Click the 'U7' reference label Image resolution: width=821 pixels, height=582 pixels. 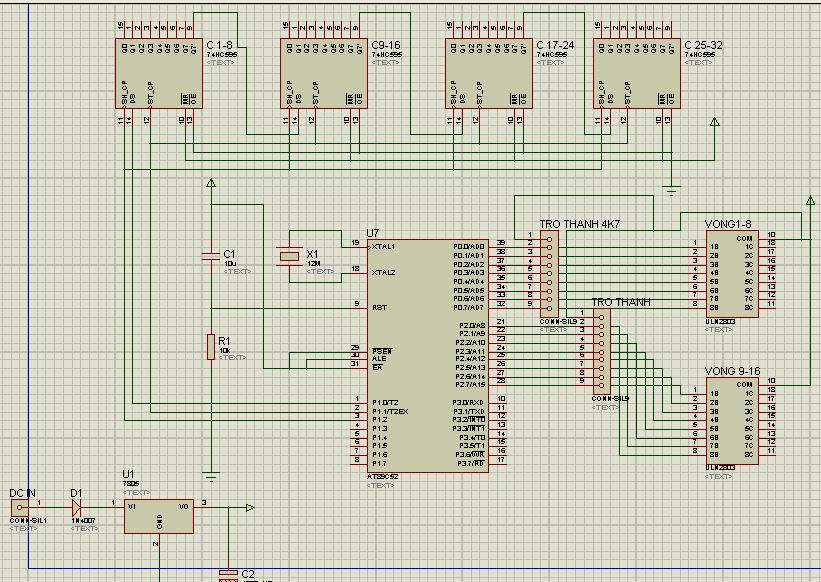[x=372, y=233]
